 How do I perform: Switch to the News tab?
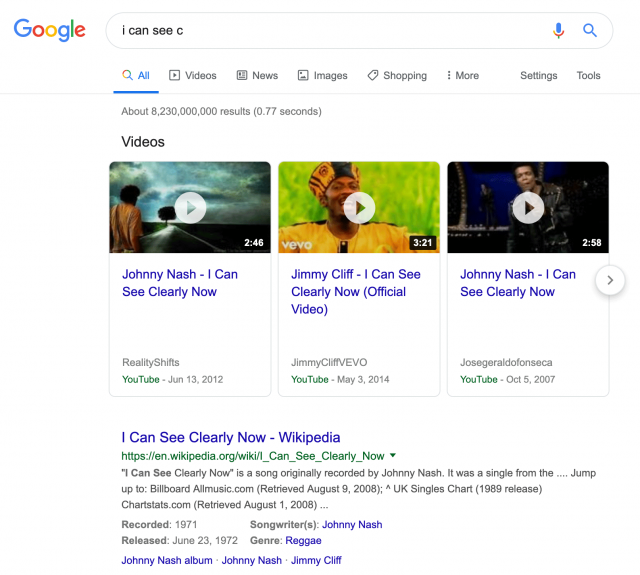coord(257,76)
